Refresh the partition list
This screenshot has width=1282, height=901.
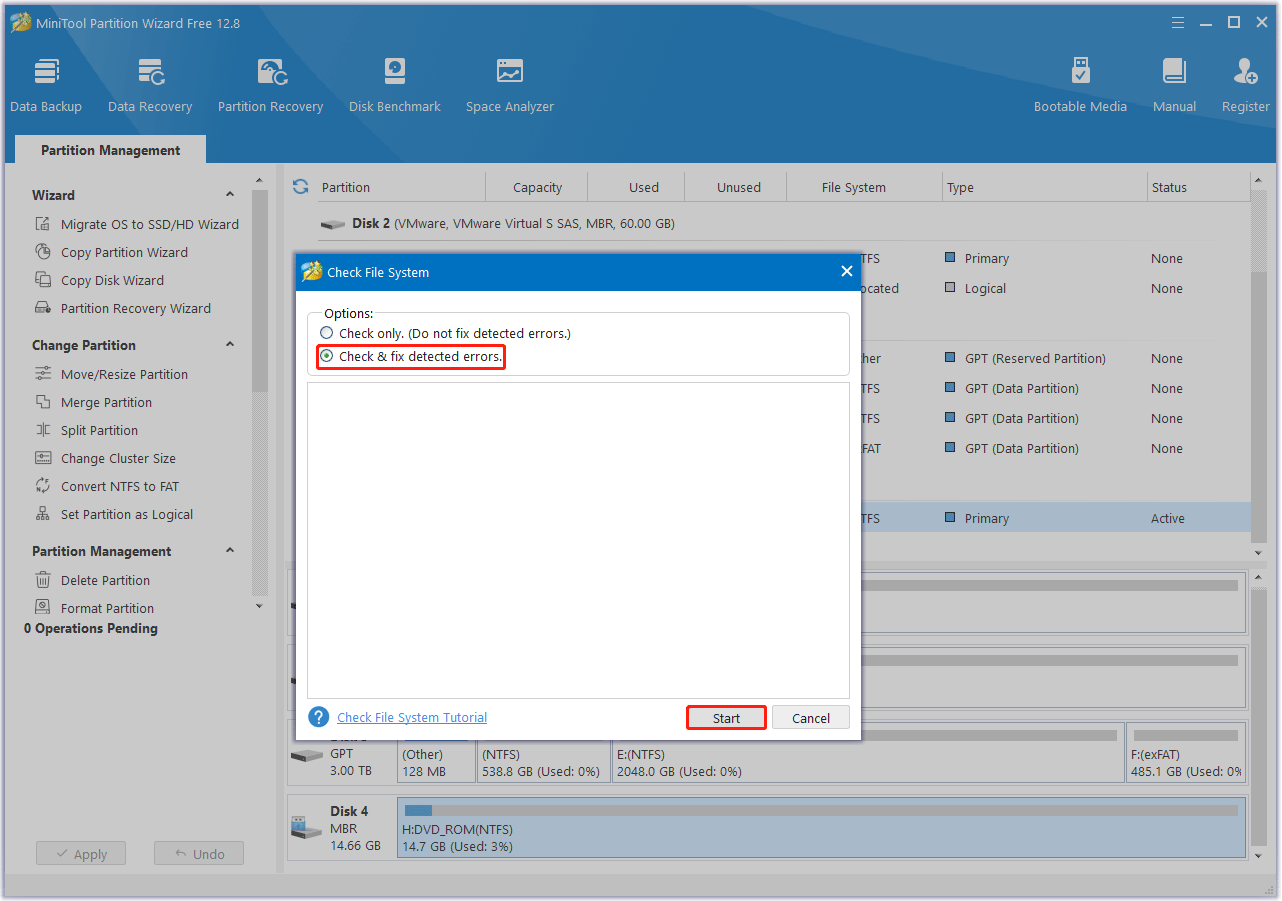(300, 187)
